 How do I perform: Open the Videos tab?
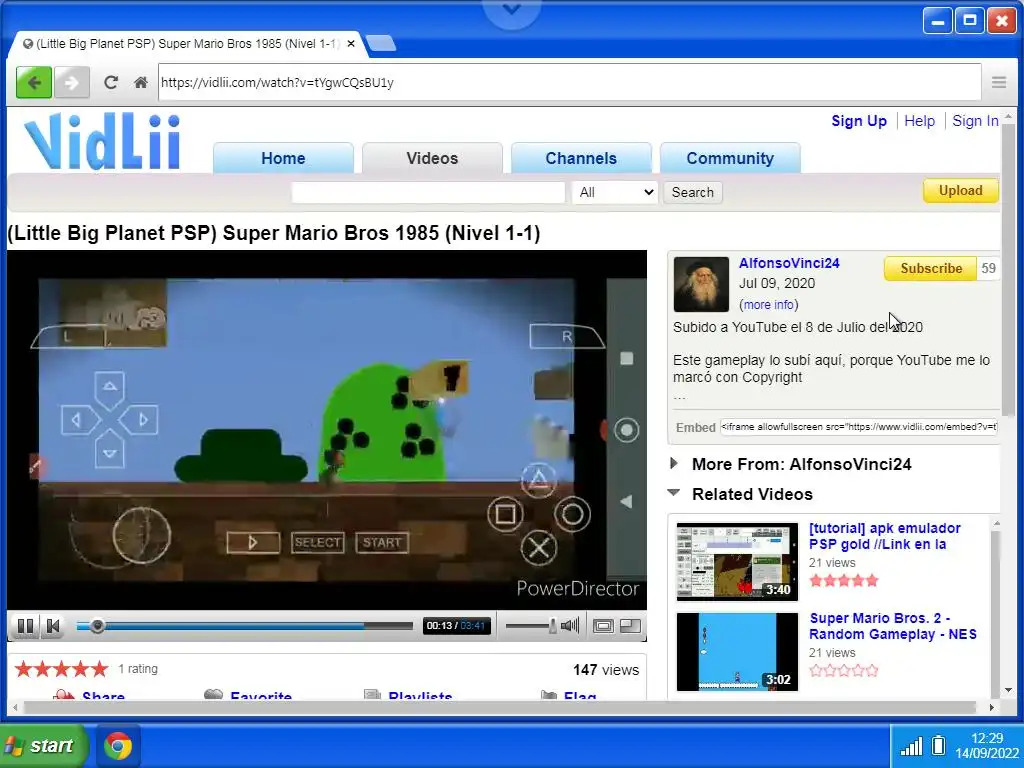pyautogui.click(x=432, y=158)
